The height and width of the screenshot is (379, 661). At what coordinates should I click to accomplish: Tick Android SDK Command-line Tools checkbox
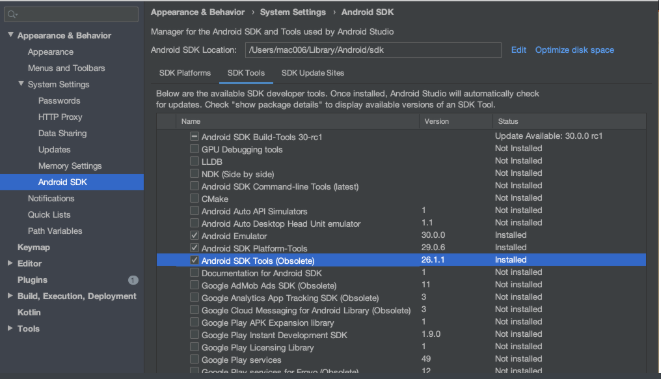(194, 186)
